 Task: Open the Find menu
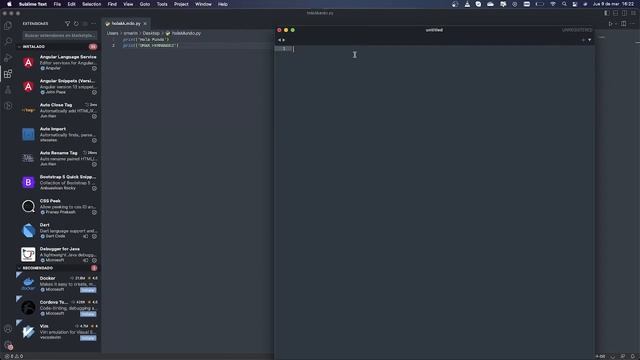112,4
